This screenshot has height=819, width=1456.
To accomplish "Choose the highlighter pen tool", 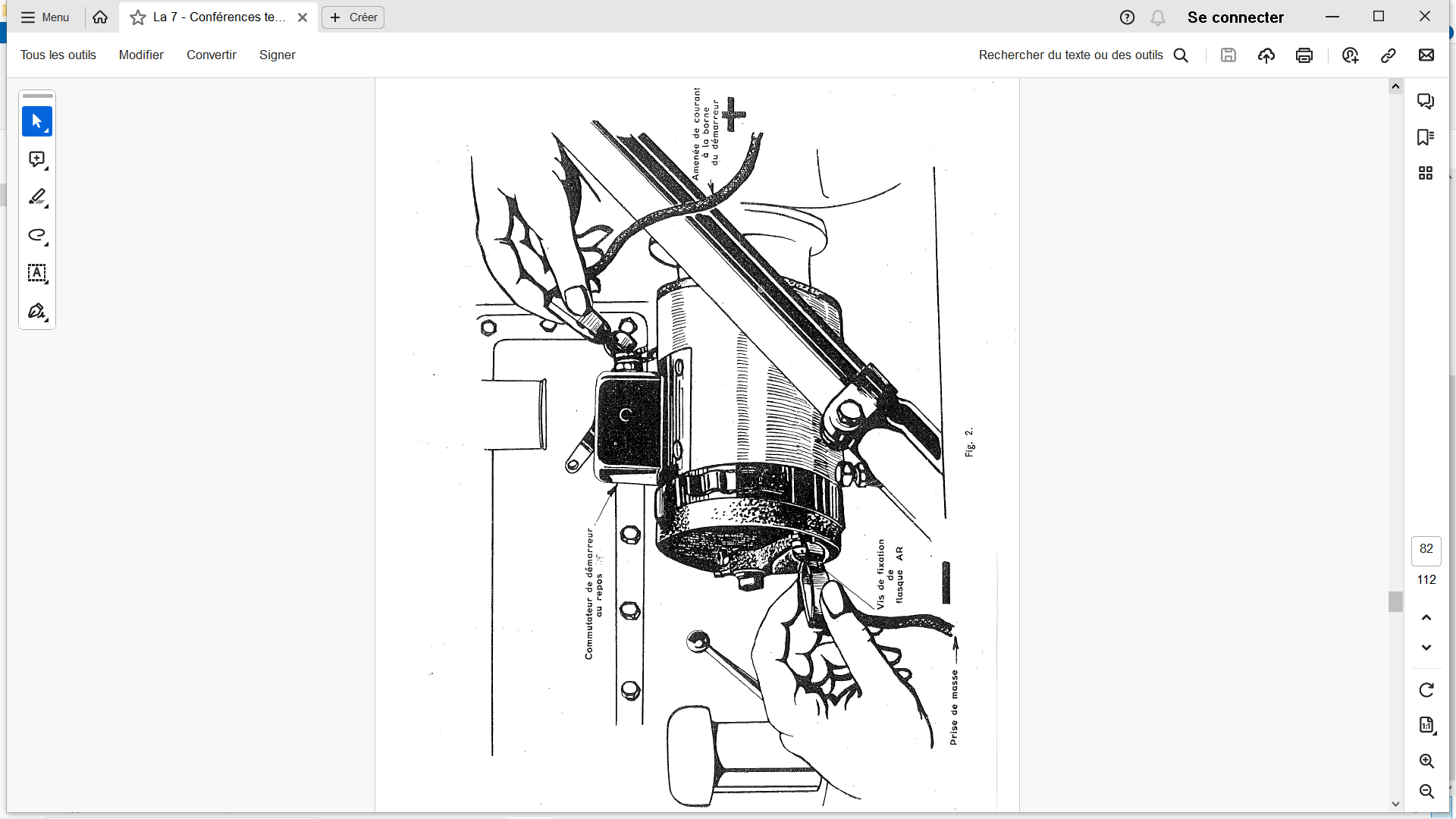I will 36,197.
